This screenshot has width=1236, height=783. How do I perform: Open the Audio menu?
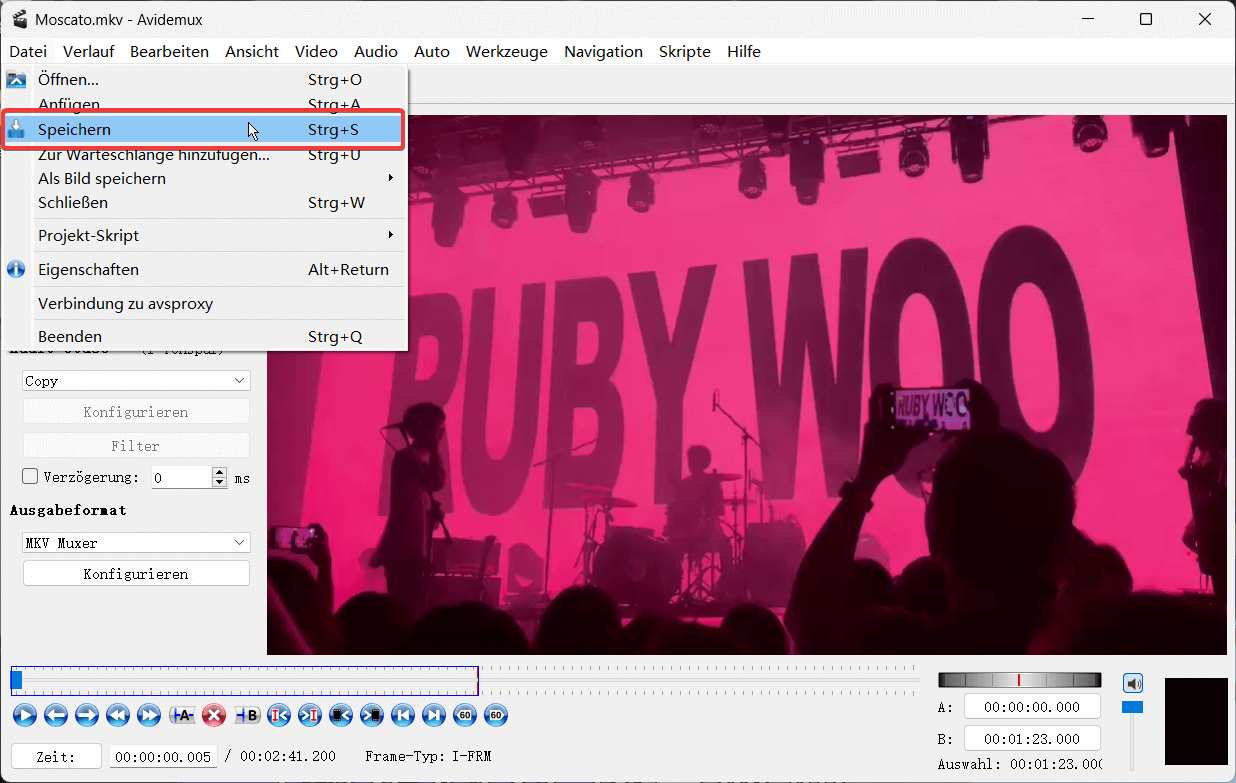[376, 51]
